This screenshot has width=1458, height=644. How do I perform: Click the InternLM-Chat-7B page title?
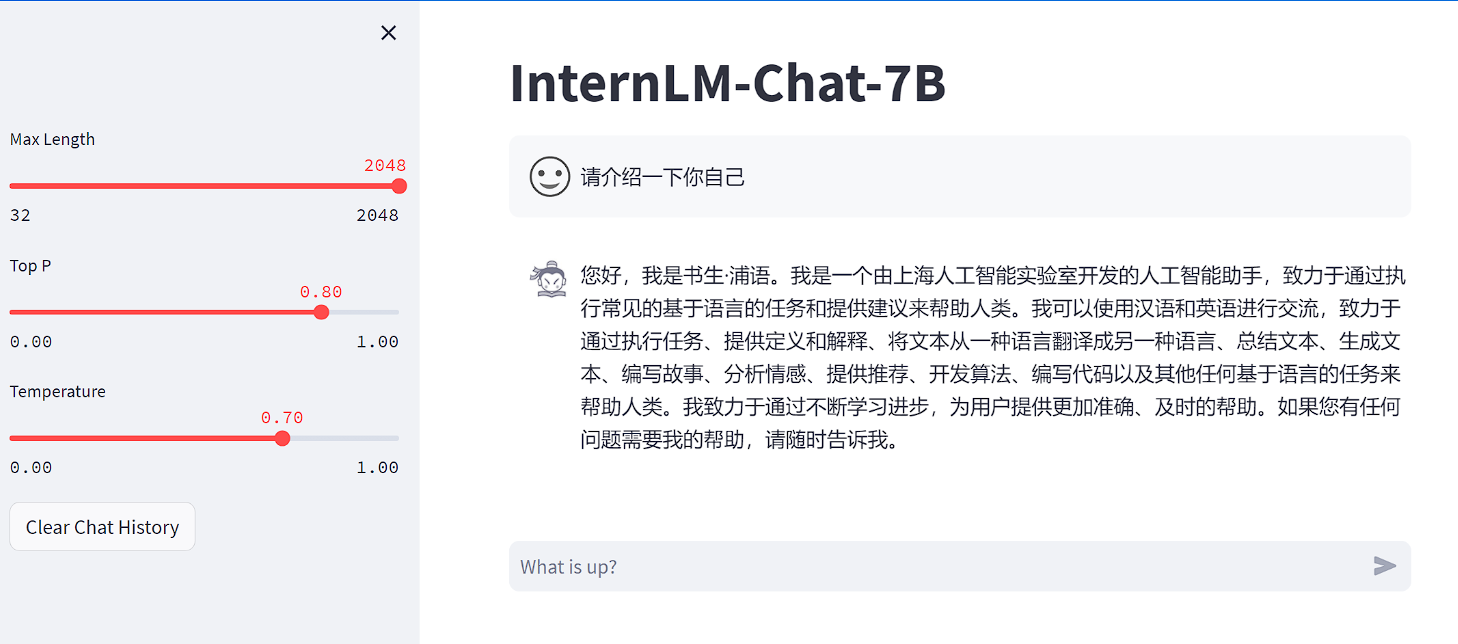point(727,83)
